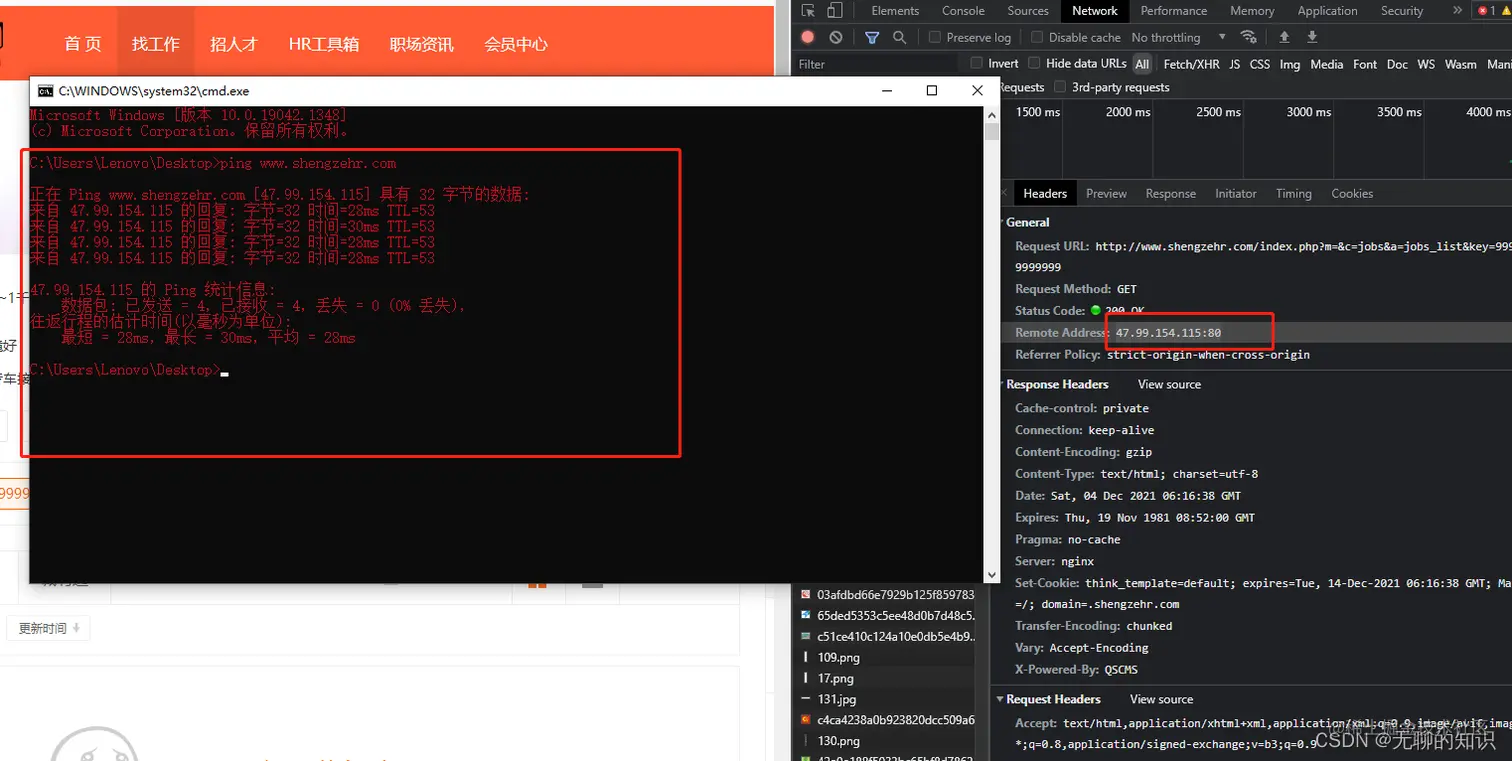Show more DevTools tabs via double chevron
Viewport: 1512px width, 761px height.
(x=1457, y=11)
